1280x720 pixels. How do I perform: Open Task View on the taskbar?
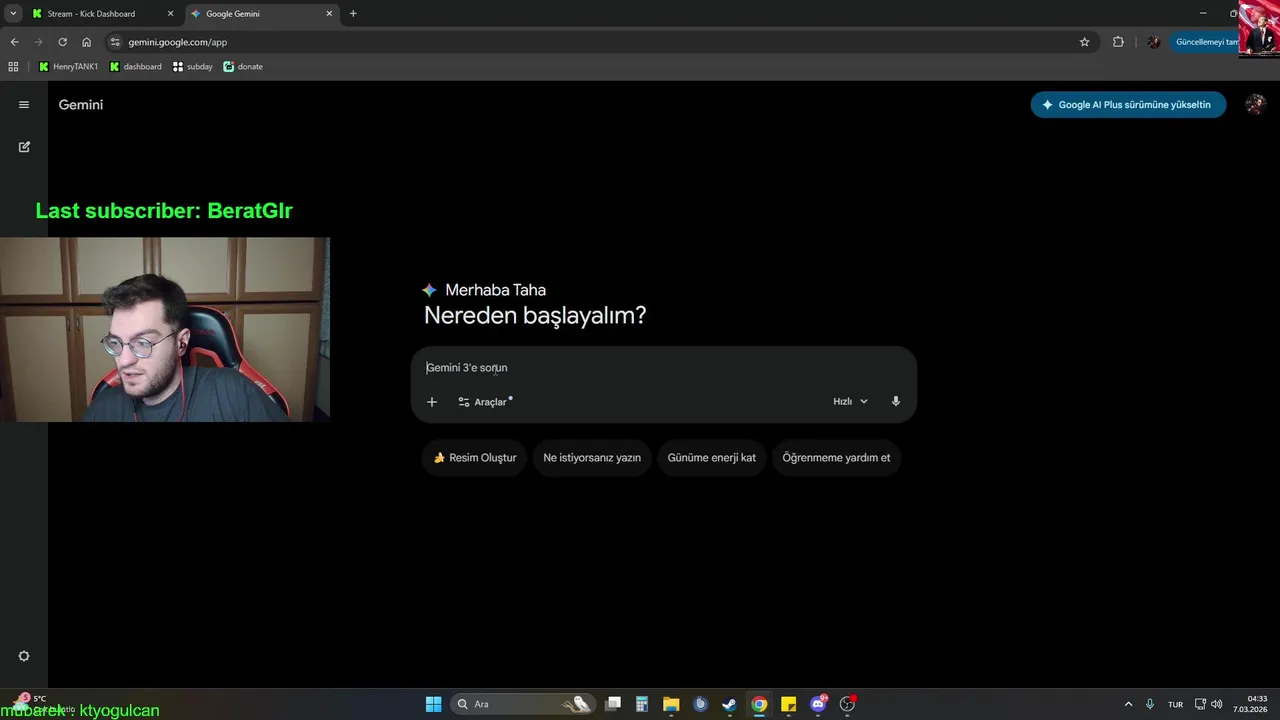613,704
